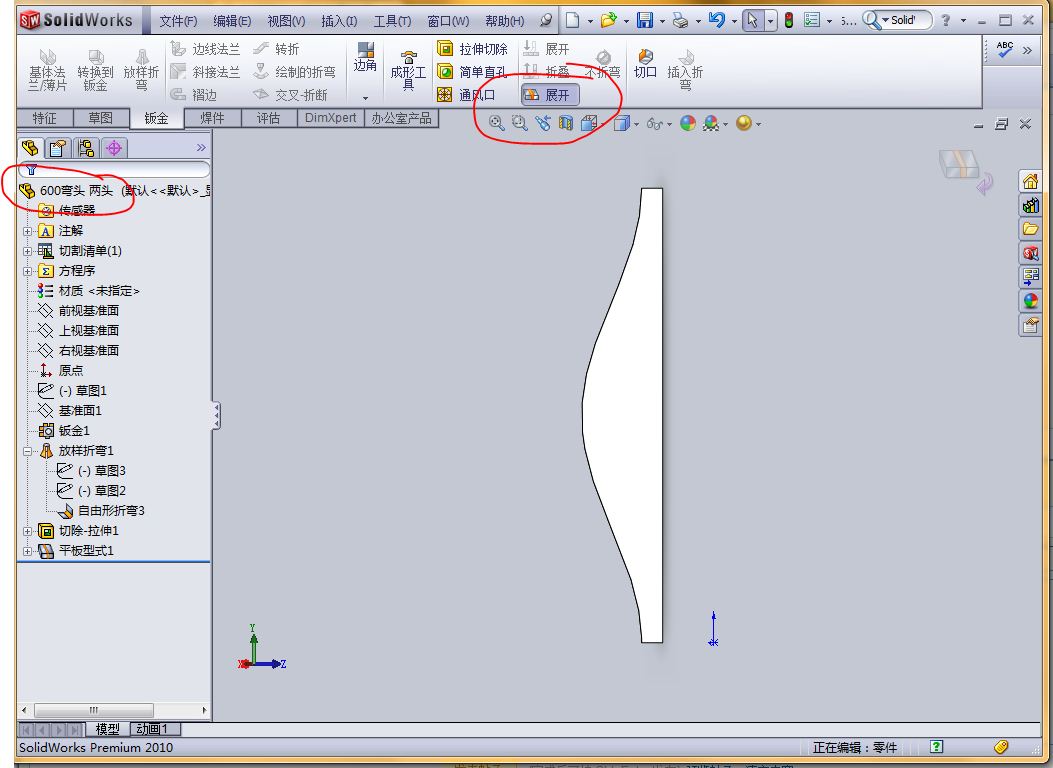Select the 不折弯 no bends tool
The width and height of the screenshot is (1053, 768).
tap(602, 65)
